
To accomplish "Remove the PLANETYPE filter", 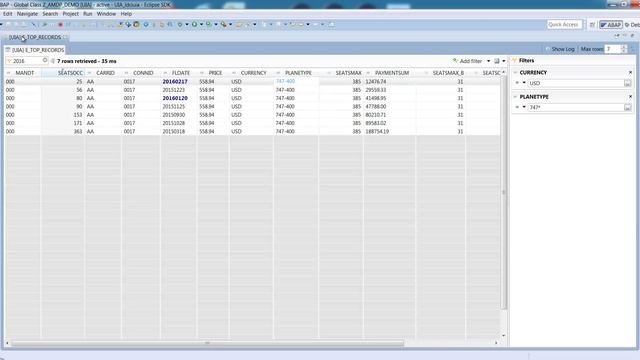I will click(630, 97).
